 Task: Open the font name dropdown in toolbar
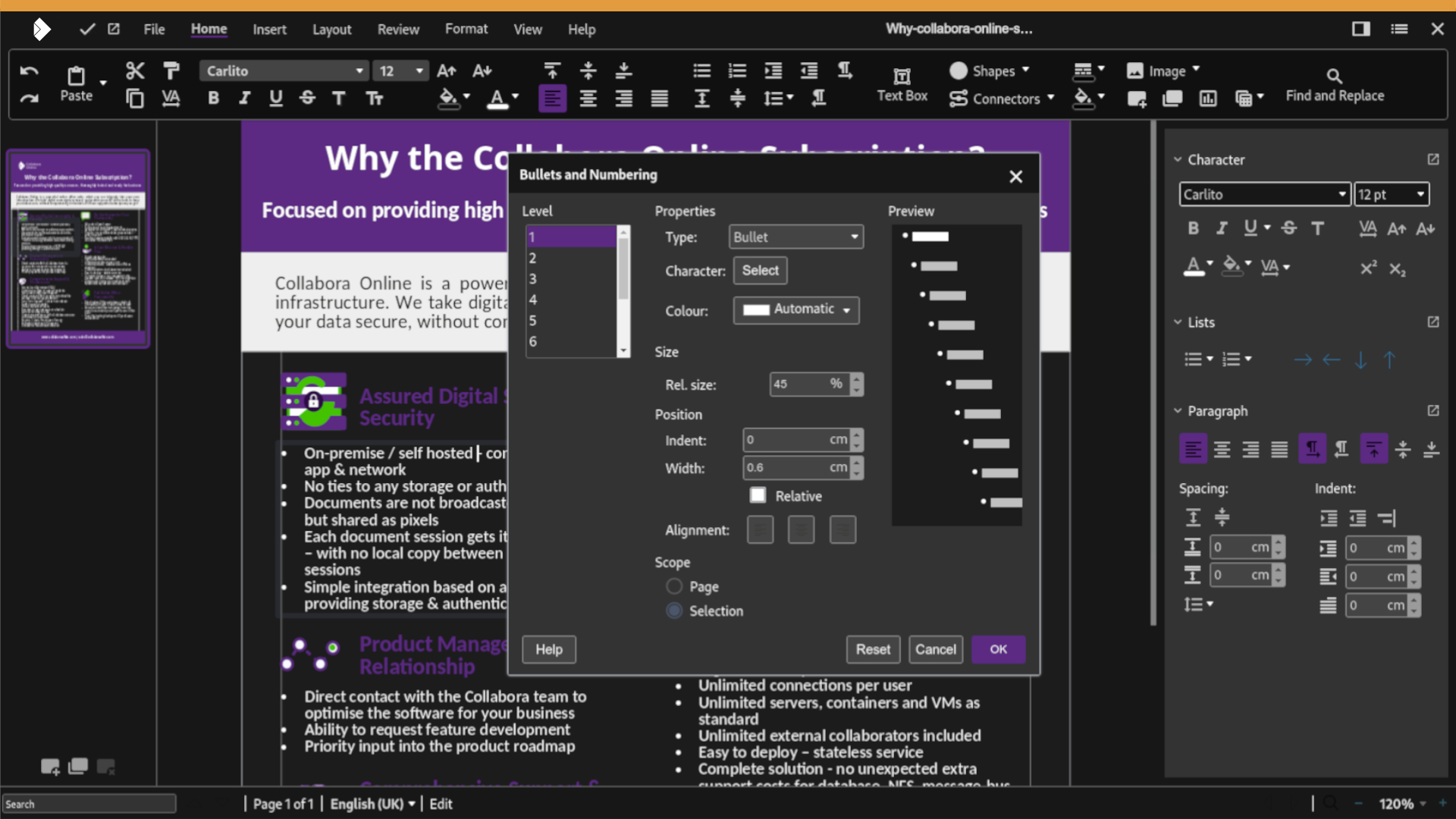(359, 71)
